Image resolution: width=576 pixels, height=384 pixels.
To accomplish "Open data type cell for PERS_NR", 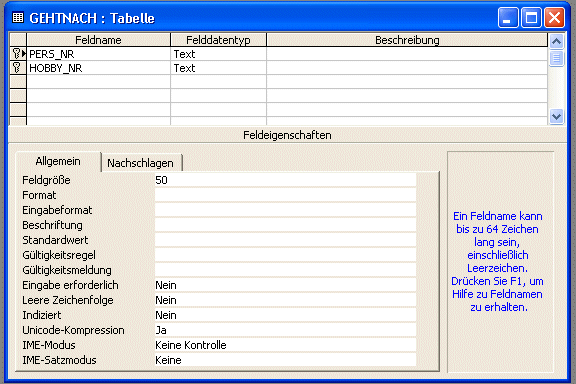I will (x=218, y=54).
